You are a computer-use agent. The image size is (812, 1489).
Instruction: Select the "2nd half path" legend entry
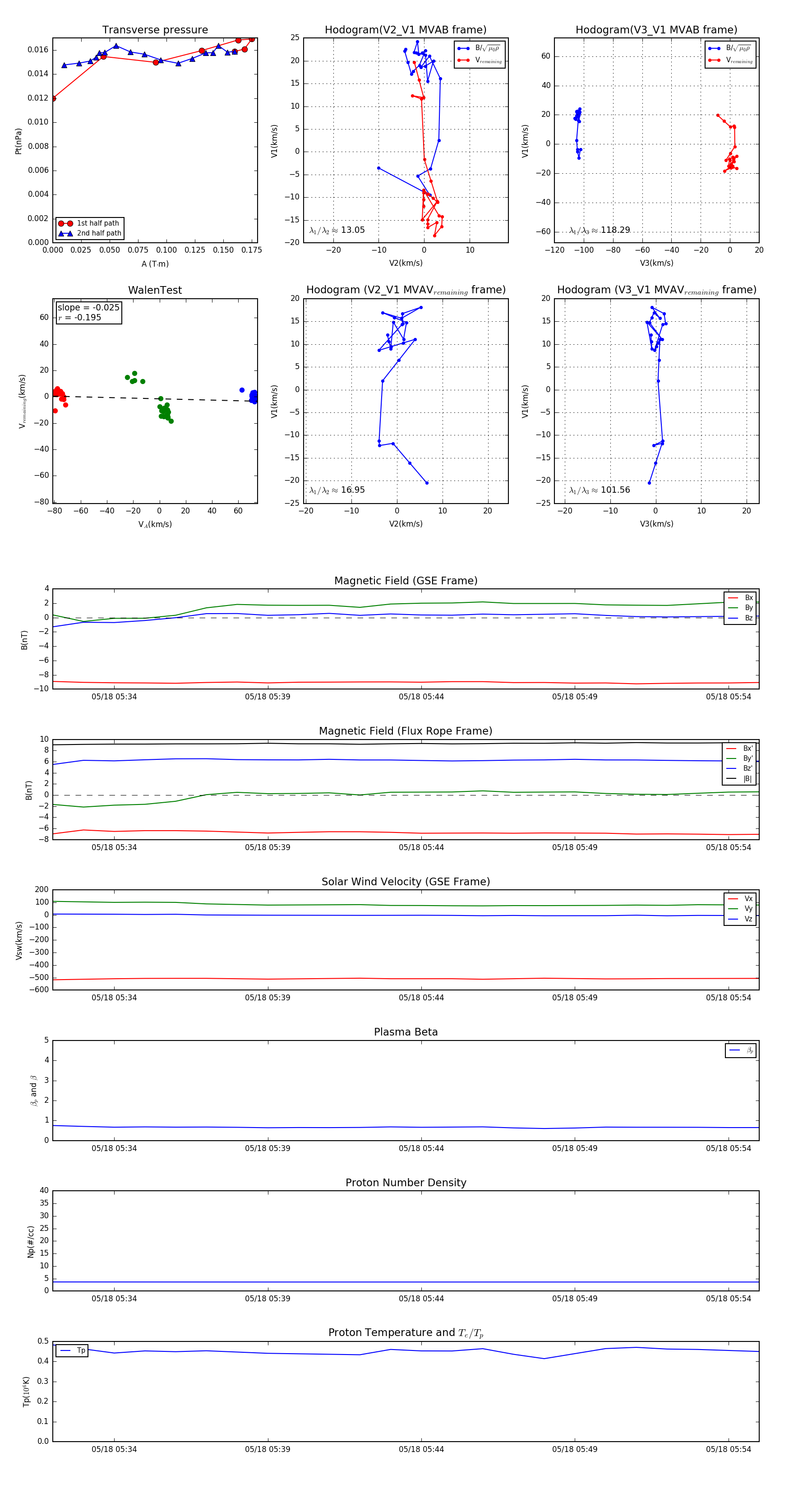point(90,234)
